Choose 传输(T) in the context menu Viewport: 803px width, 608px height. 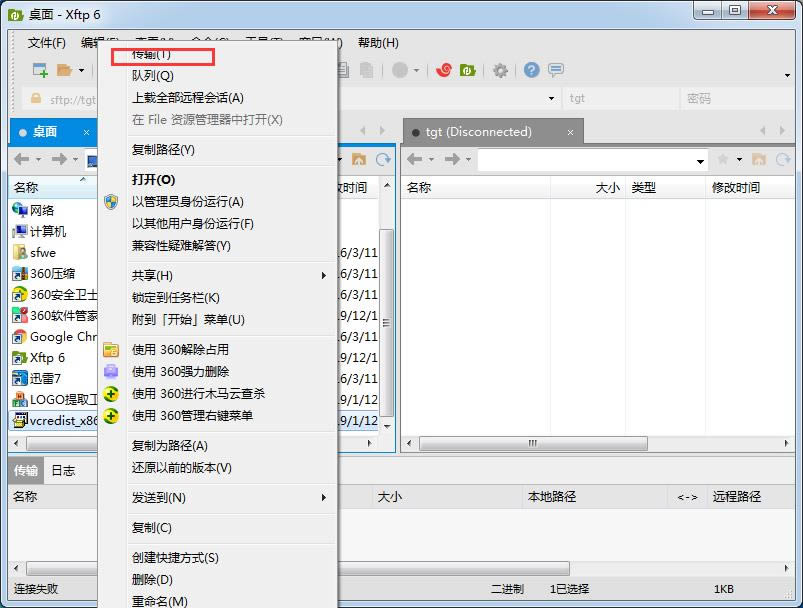152,54
